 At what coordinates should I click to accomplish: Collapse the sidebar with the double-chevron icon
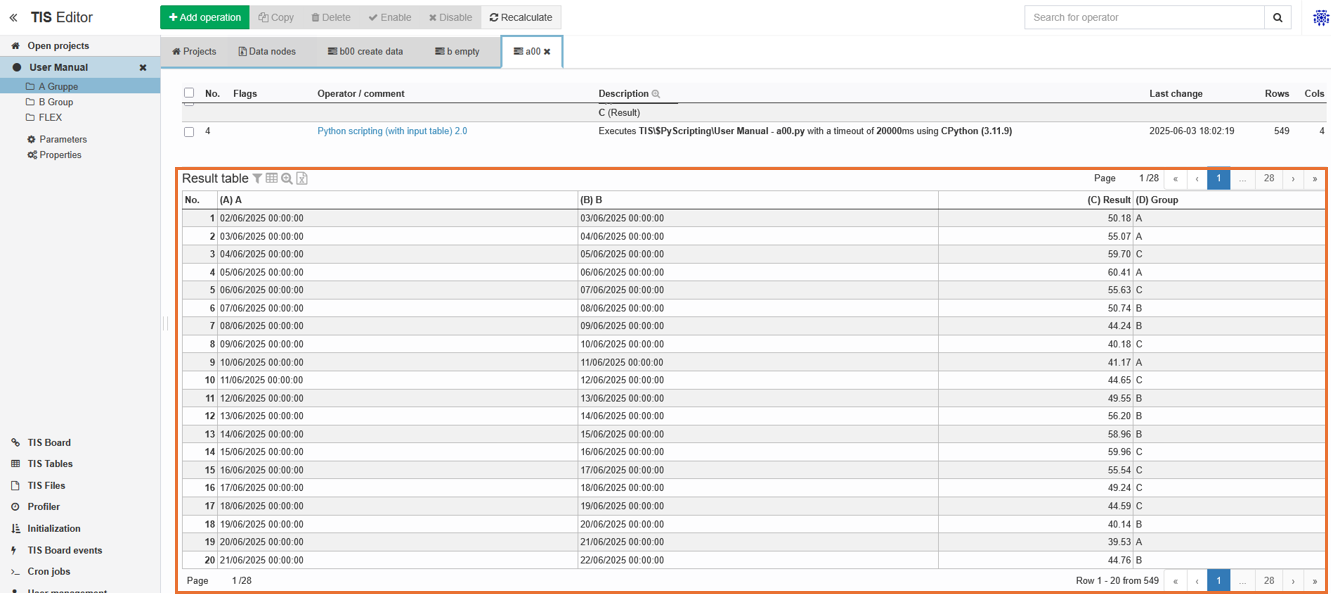[x=13, y=17]
